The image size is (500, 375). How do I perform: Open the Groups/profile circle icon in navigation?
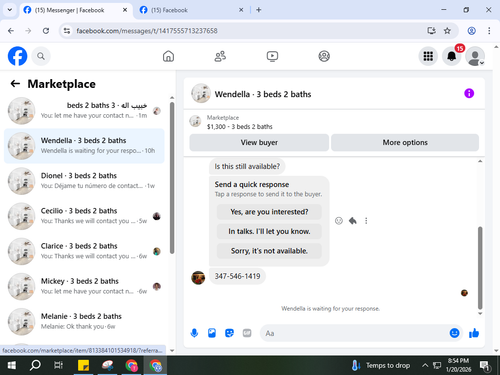324,56
